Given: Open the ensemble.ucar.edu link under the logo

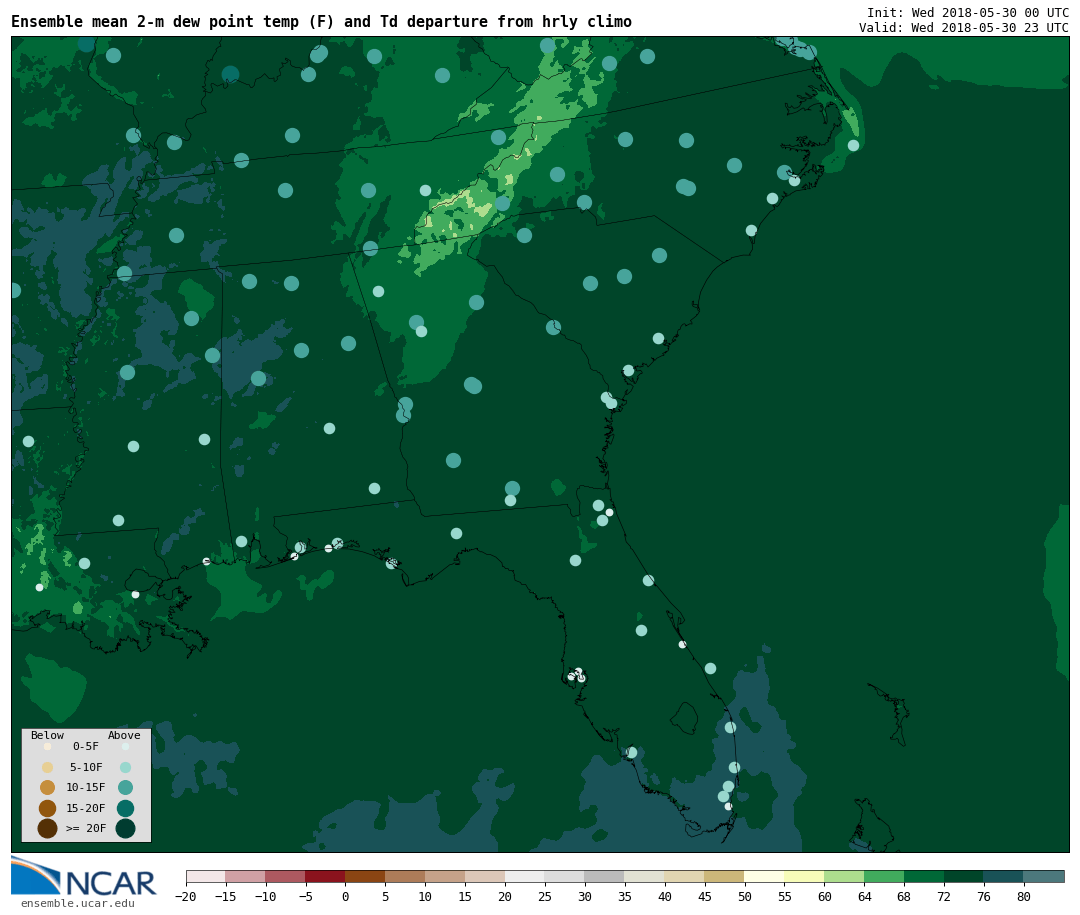Looking at the screenshot, I should coord(78,903).
